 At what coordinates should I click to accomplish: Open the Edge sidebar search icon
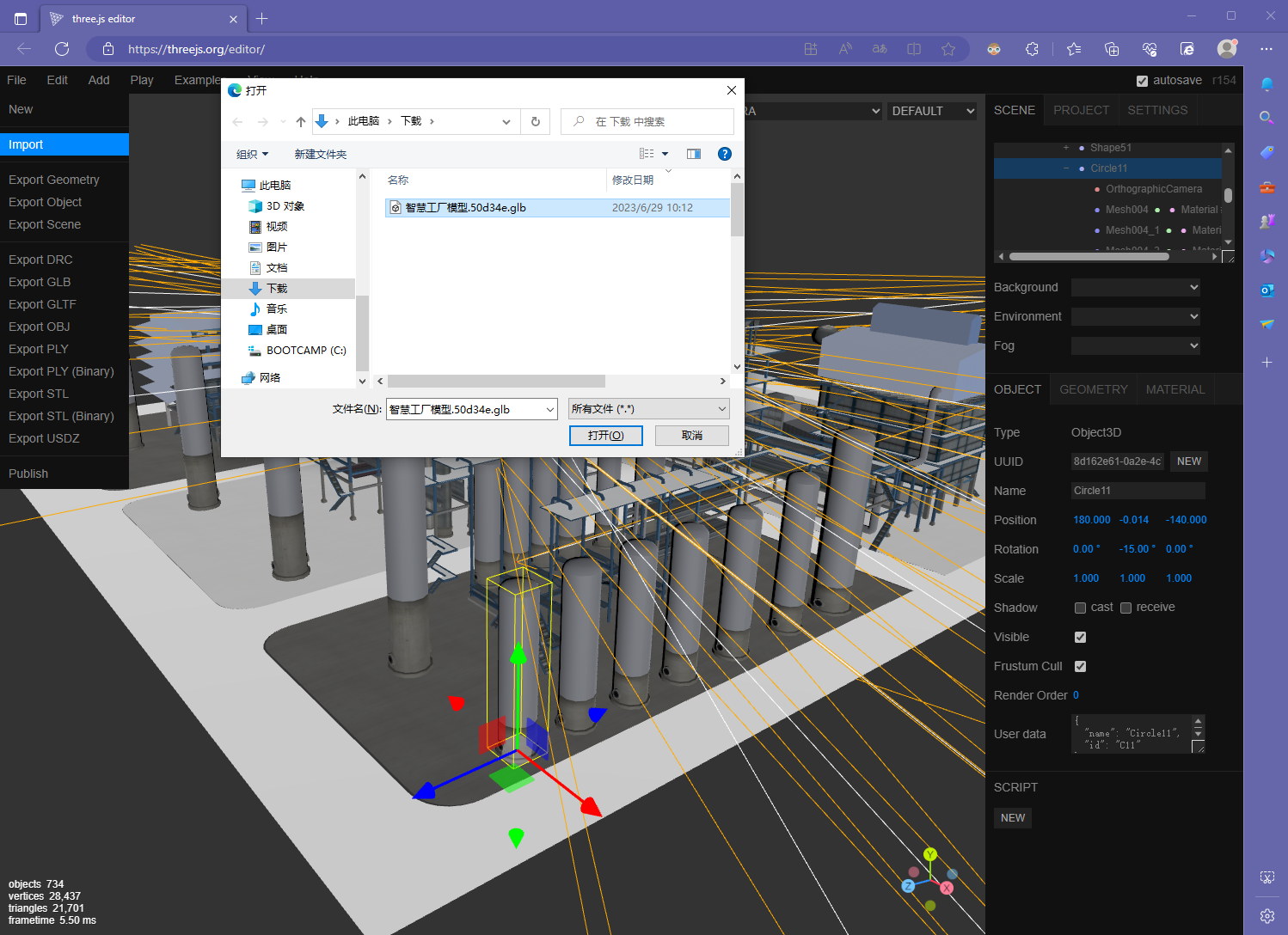click(x=1267, y=118)
